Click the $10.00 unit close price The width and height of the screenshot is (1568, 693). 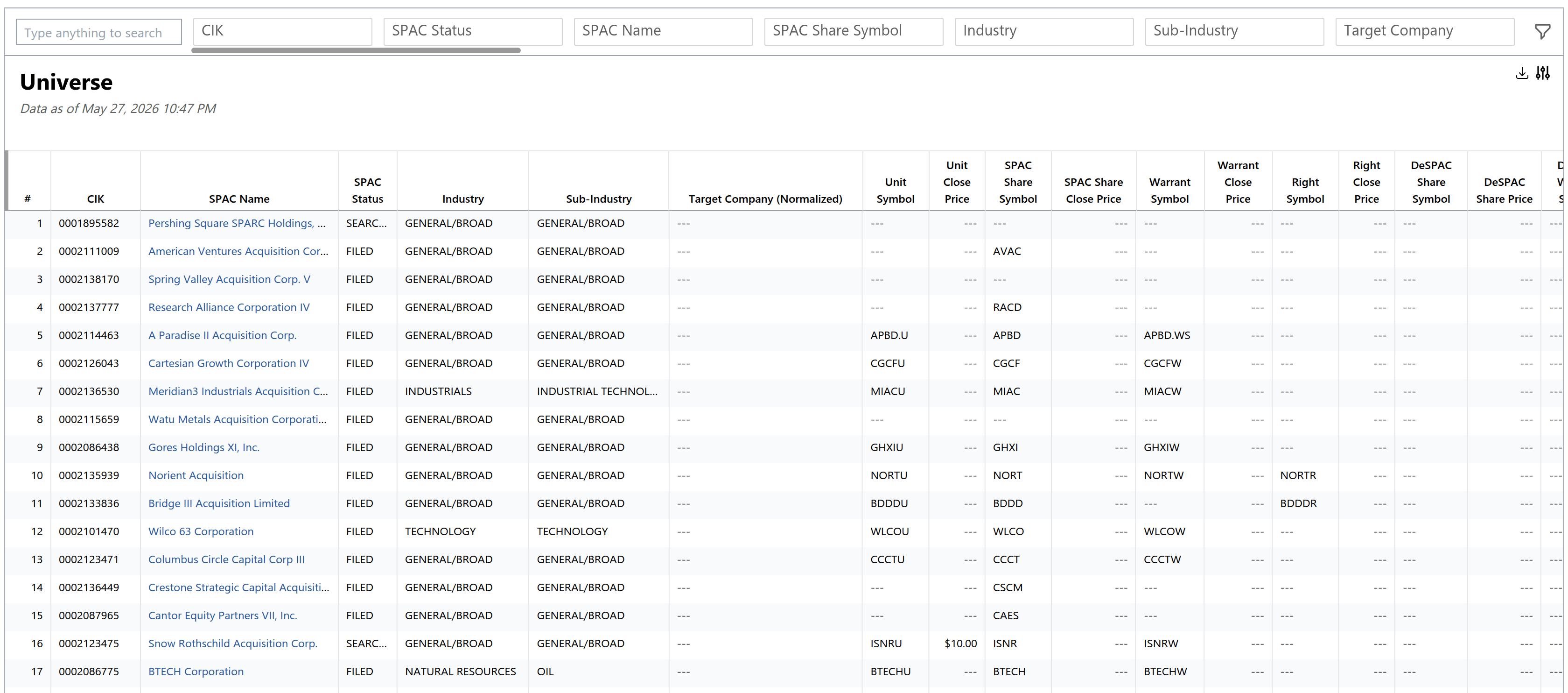(x=960, y=643)
